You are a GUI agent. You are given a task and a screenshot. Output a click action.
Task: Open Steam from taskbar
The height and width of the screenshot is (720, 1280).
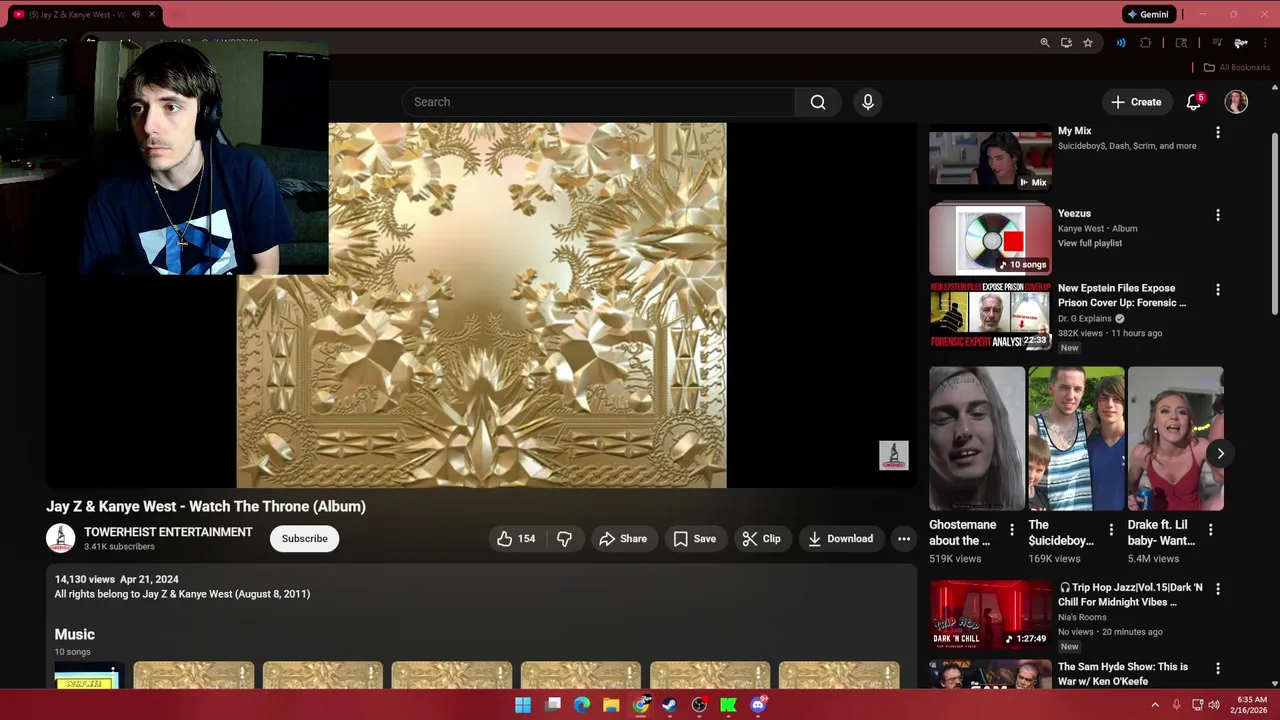coord(669,705)
